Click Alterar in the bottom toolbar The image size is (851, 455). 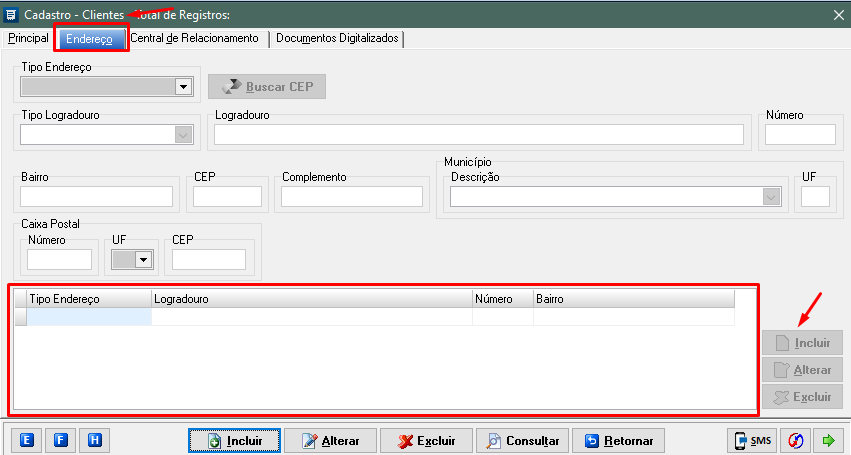click(330, 440)
